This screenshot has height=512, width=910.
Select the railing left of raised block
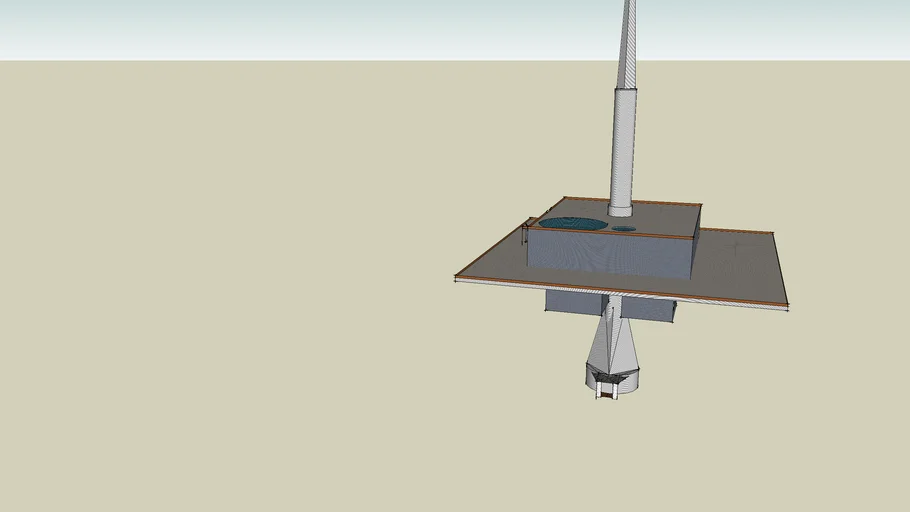point(525,232)
